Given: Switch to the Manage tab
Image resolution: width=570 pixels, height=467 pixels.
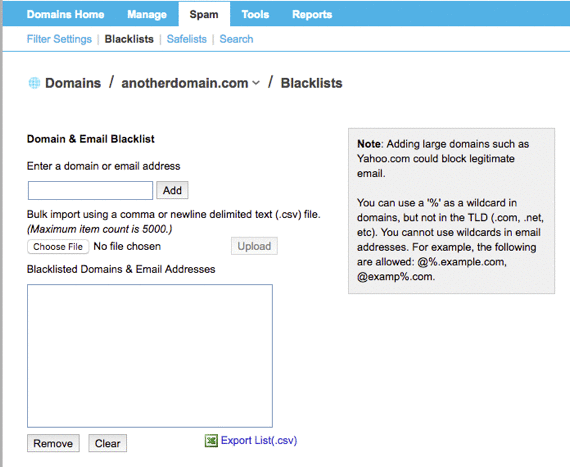Looking at the screenshot, I should 147,15.
